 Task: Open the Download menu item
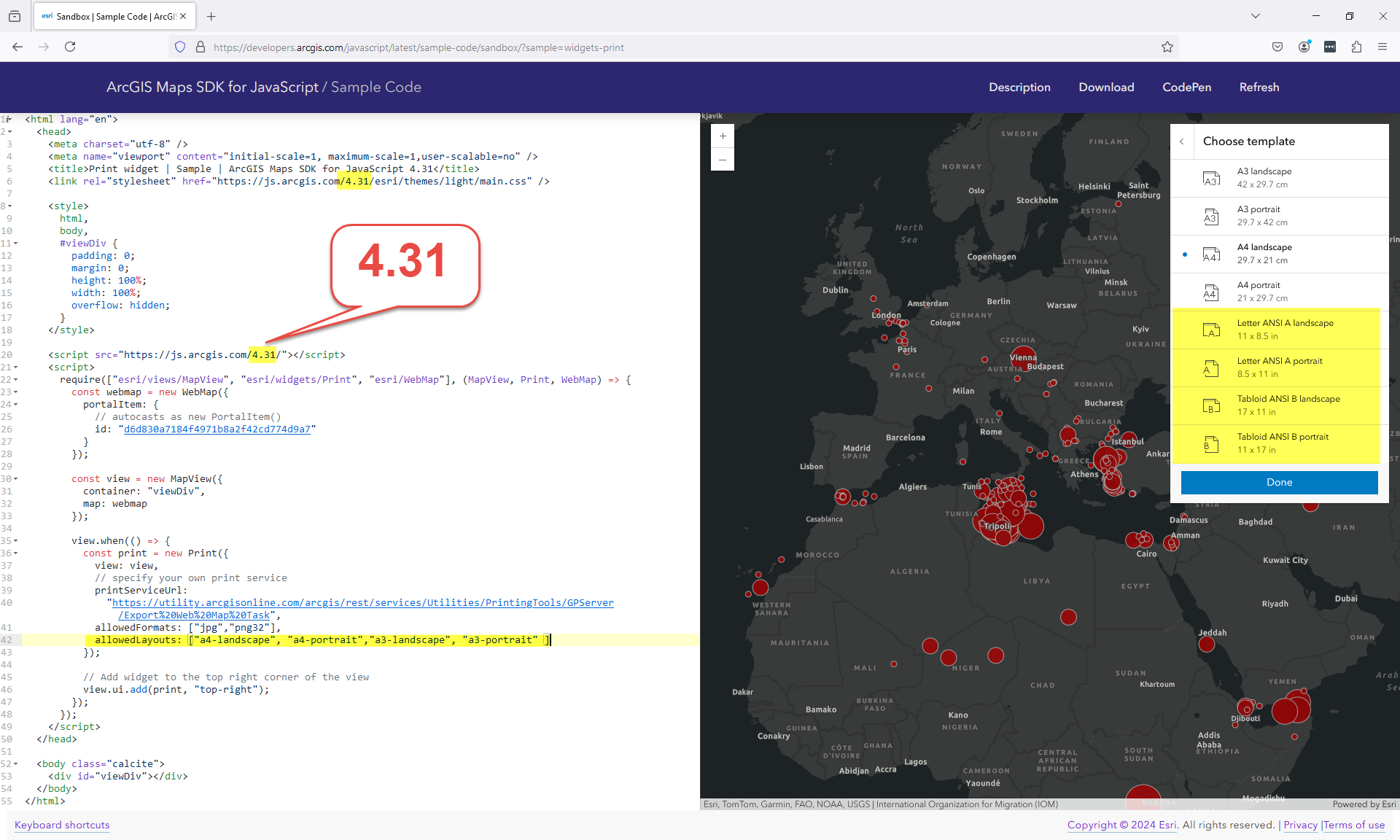point(1106,87)
